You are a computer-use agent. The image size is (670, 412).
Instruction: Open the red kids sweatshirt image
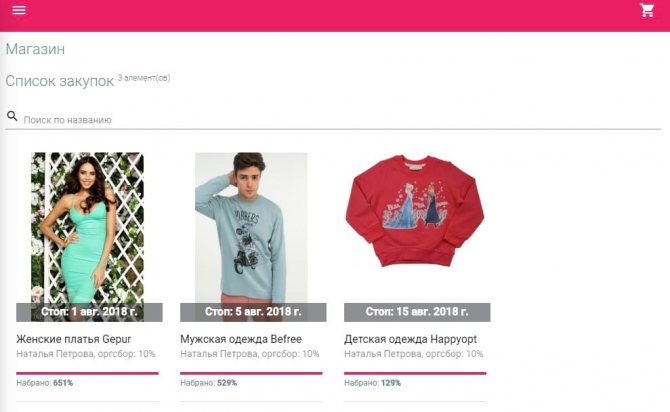(x=415, y=212)
